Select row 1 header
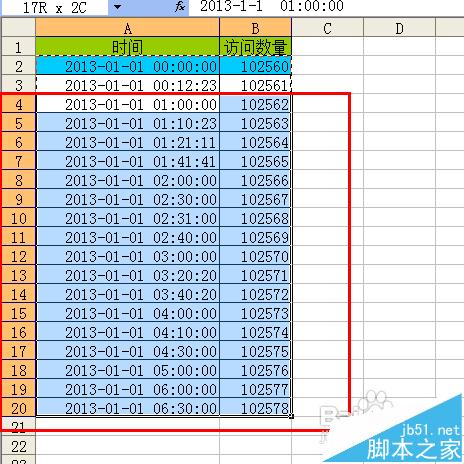 coord(18,47)
